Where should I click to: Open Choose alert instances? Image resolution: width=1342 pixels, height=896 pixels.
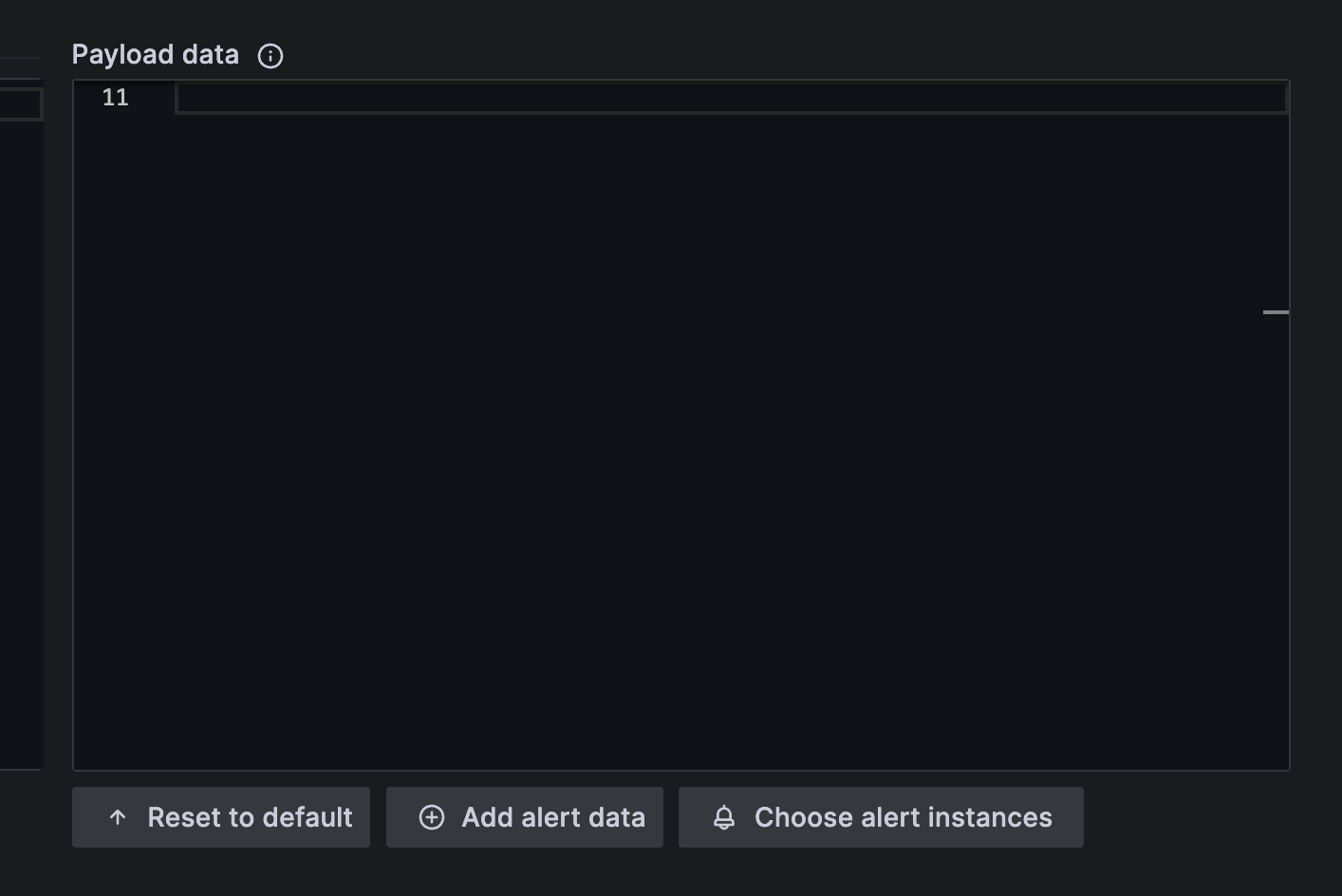(880, 816)
